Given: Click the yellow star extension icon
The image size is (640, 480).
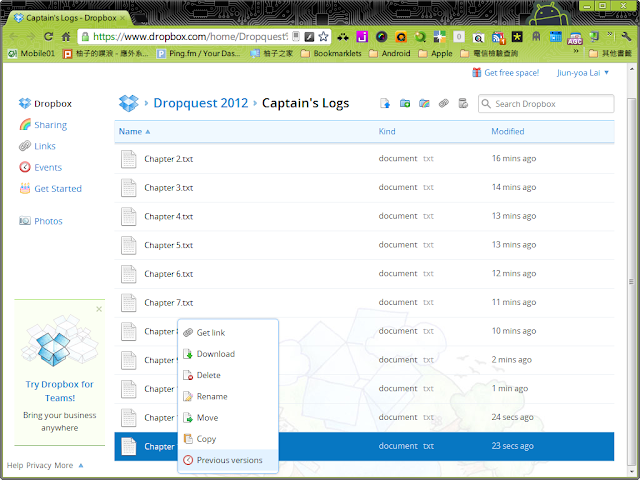Looking at the screenshot, I should [517, 37].
